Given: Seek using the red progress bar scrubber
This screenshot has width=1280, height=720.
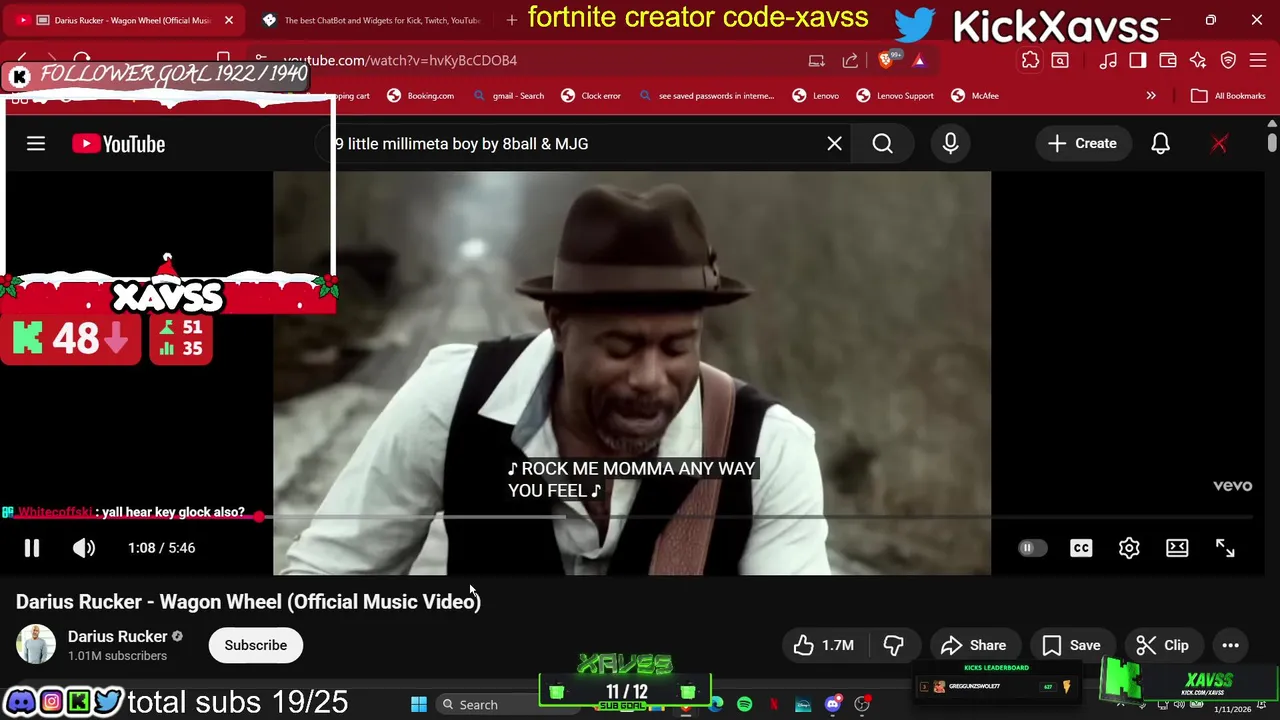Looking at the screenshot, I should pyautogui.click(x=259, y=517).
